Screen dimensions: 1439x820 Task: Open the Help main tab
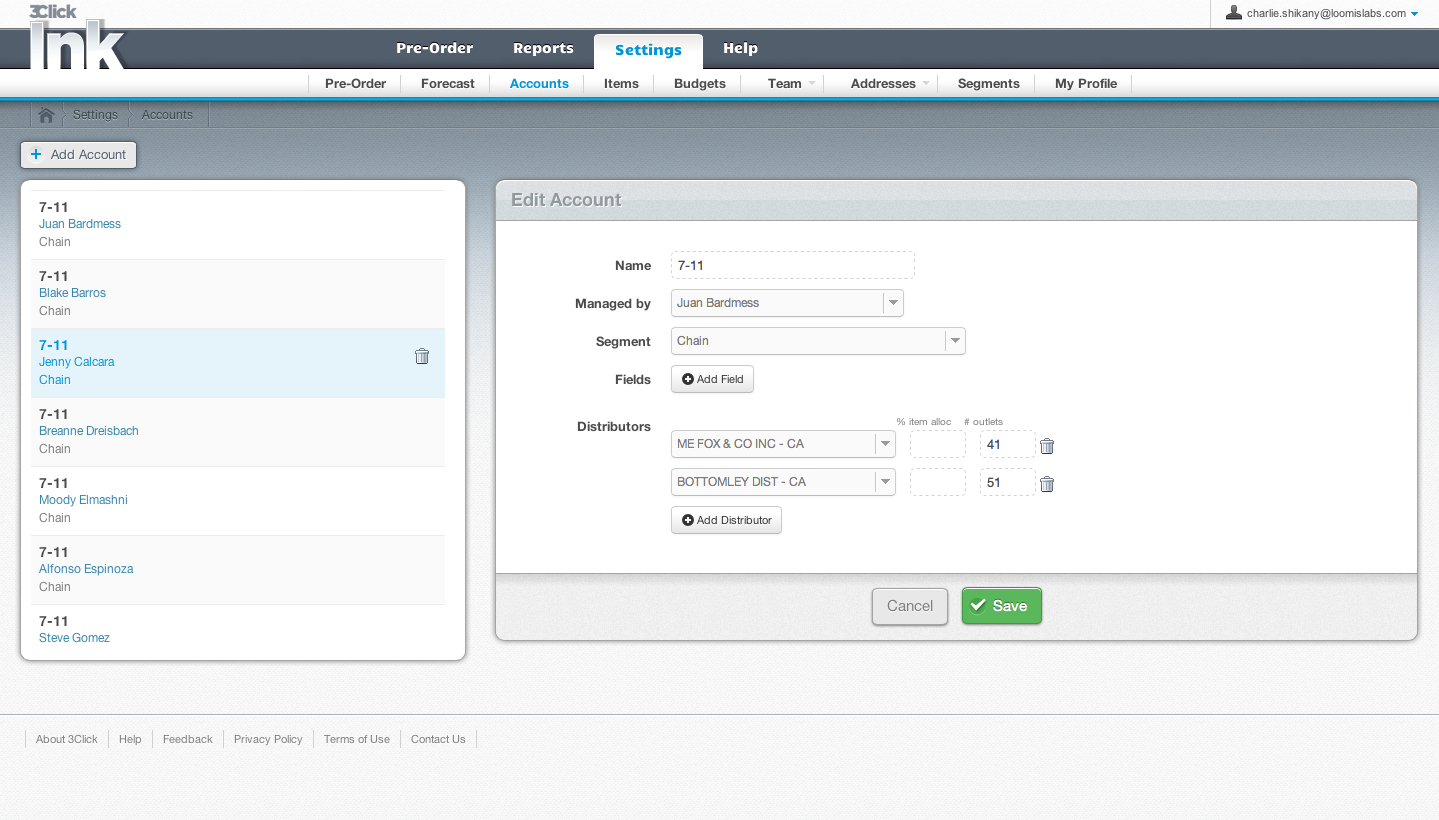(x=740, y=48)
